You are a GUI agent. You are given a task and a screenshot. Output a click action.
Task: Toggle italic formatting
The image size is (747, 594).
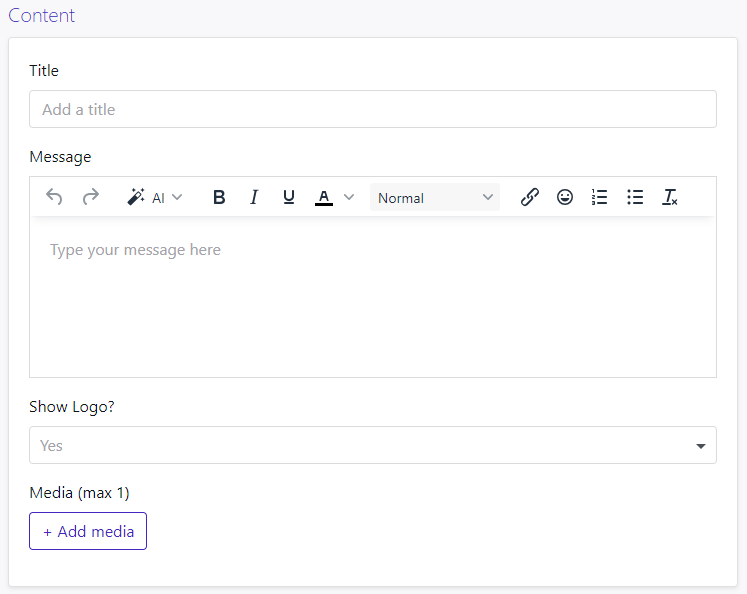coord(254,197)
